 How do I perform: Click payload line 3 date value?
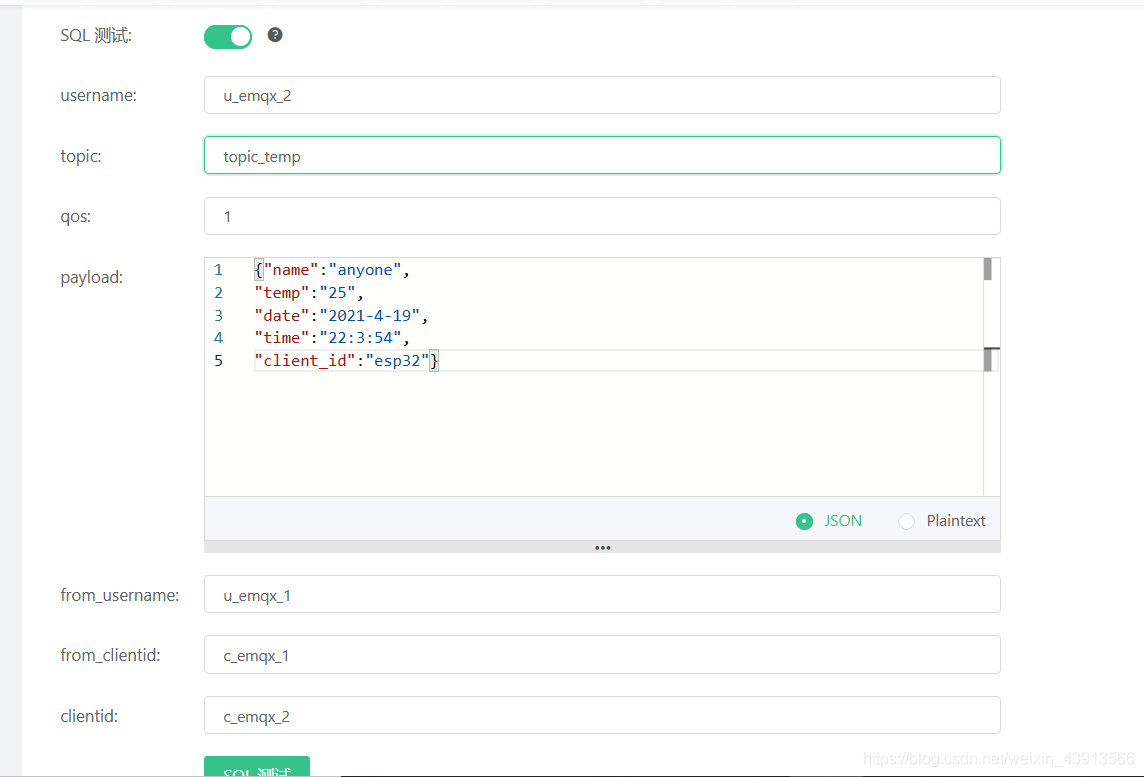(369, 315)
